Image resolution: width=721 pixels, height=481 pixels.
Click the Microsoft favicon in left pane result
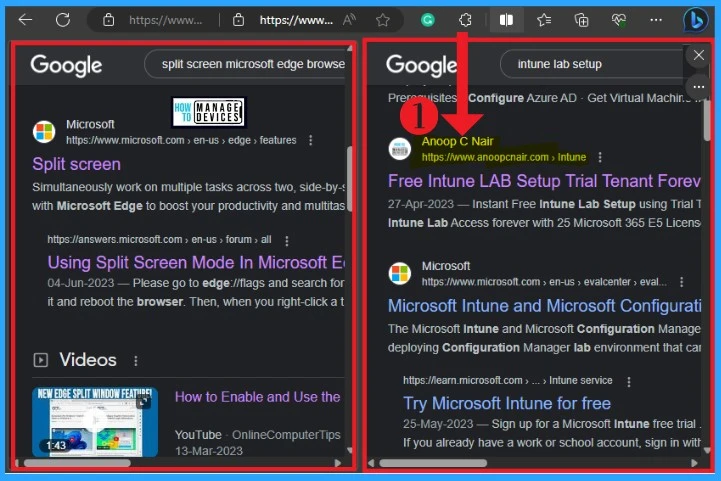pos(44,132)
